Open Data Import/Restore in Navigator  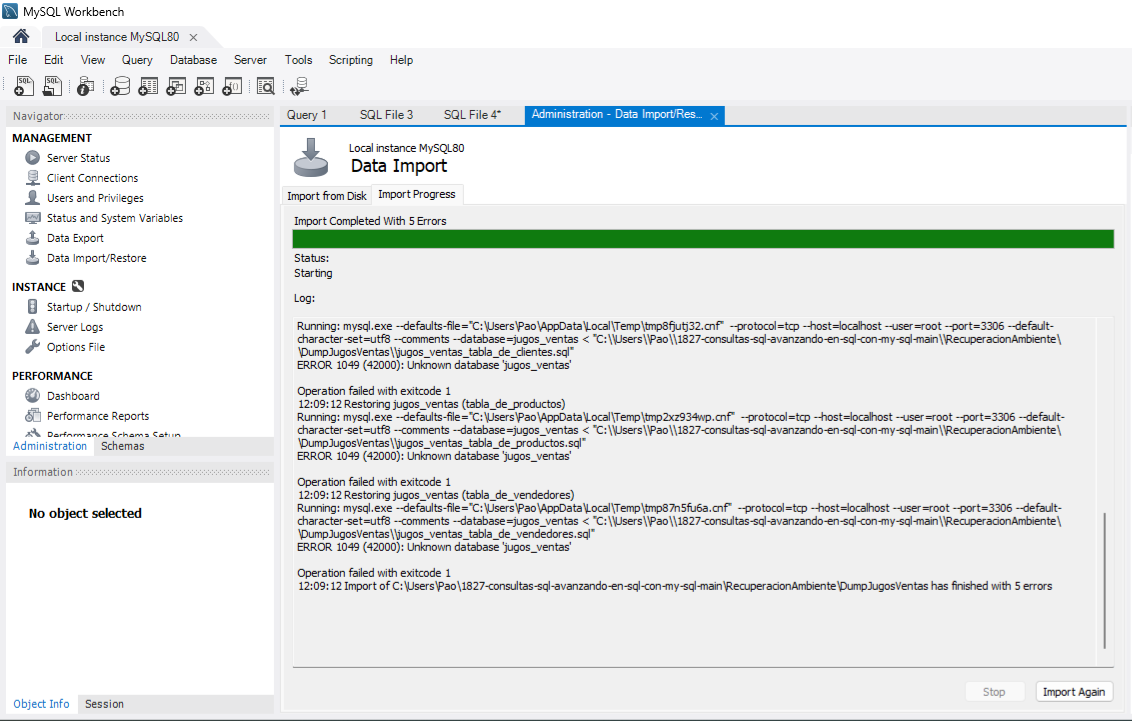click(97, 258)
